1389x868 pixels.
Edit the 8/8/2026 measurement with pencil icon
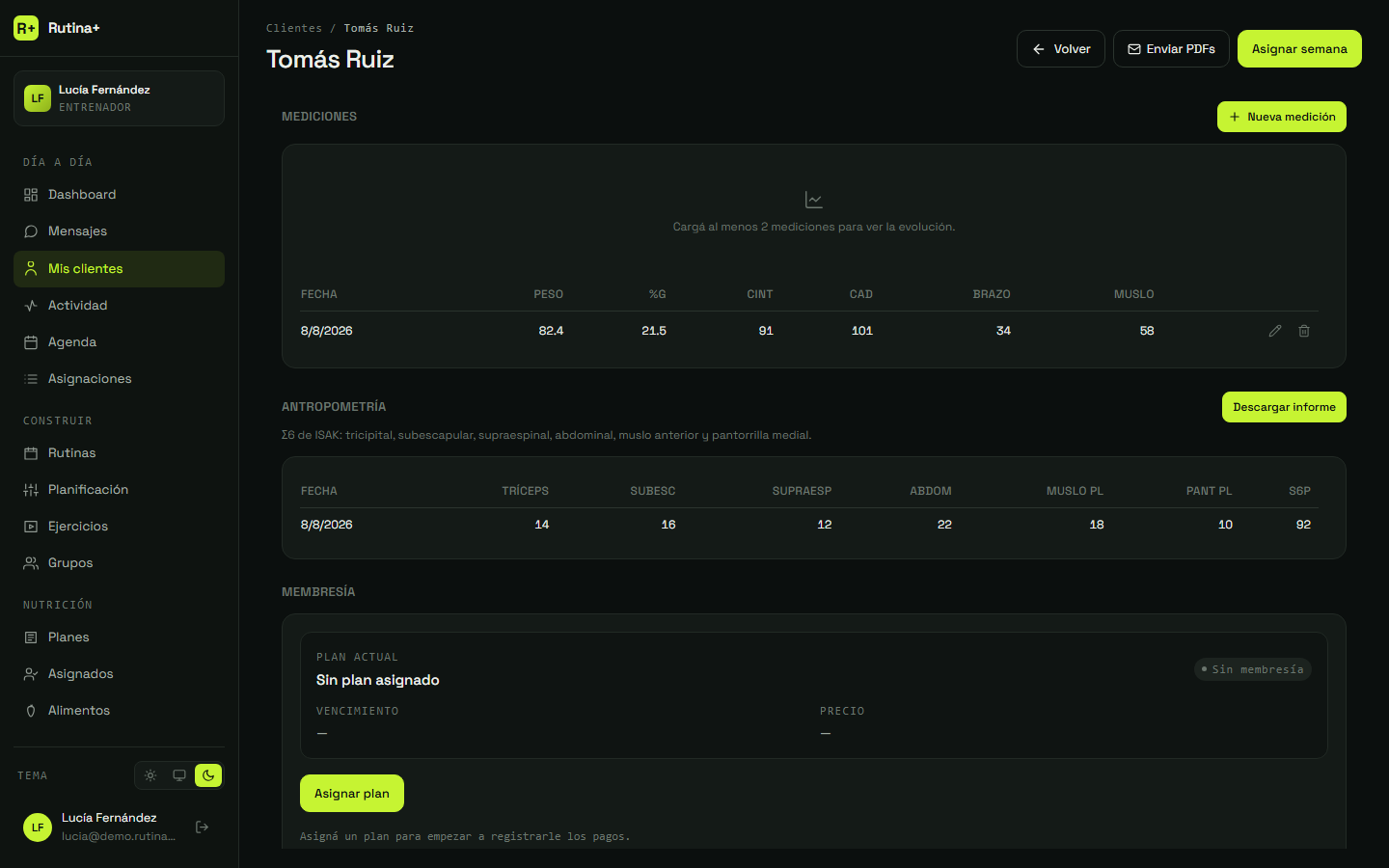(1275, 331)
